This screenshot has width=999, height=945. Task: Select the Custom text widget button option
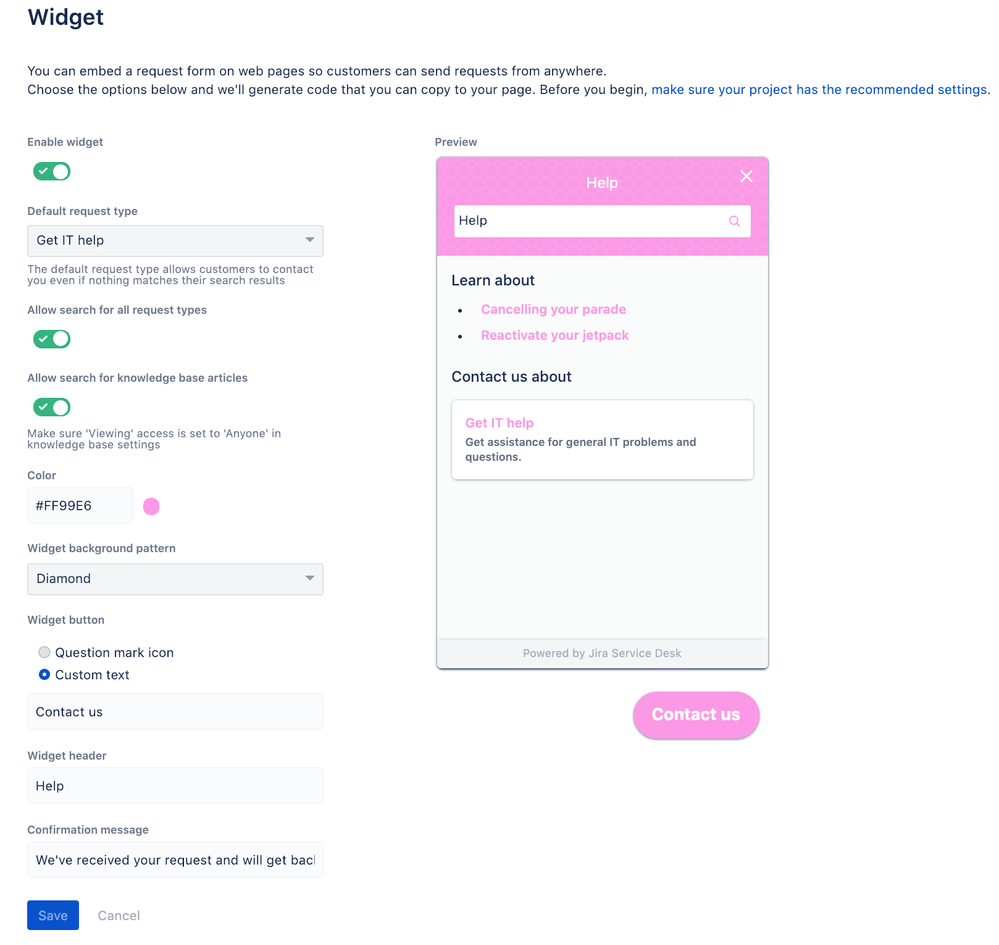pos(43,674)
